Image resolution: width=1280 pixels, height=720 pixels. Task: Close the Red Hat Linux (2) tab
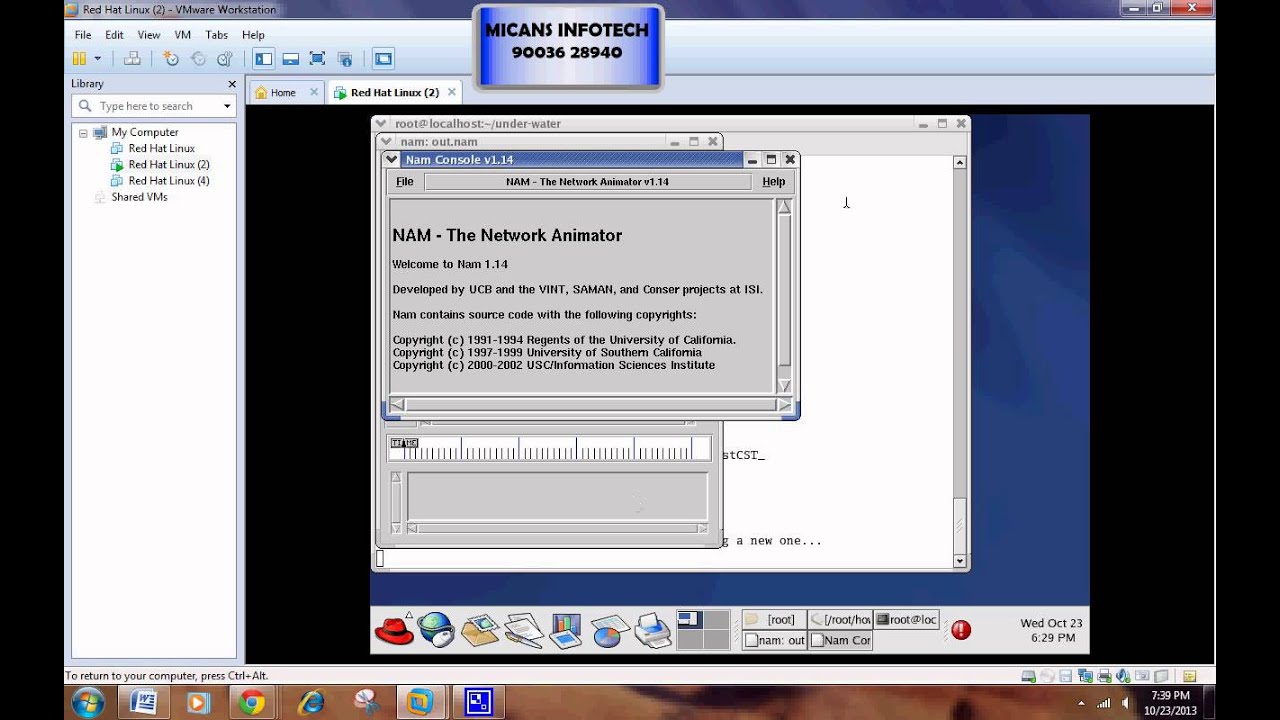(x=451, y=92)
